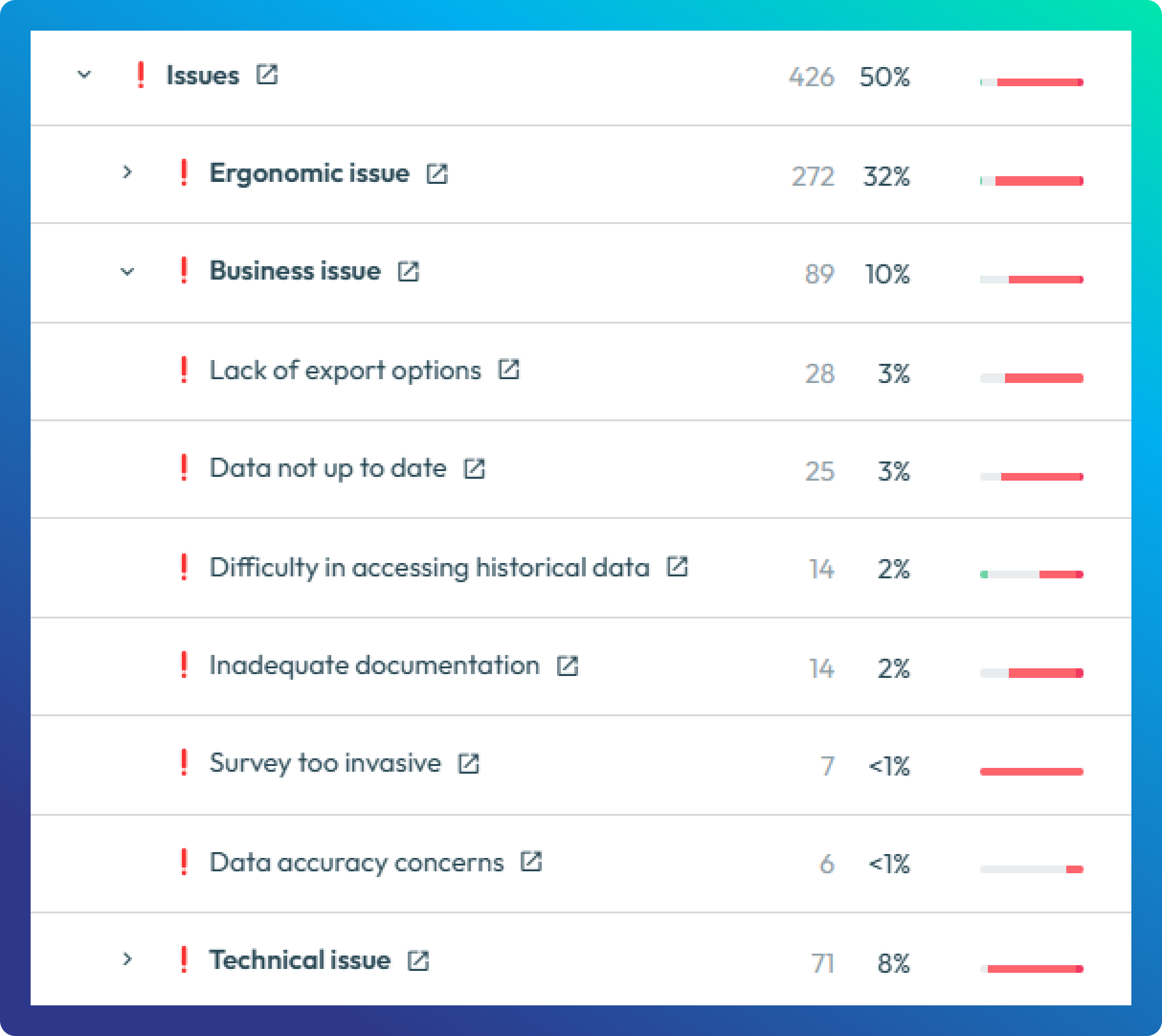The height and width of the screenshot is (1036, 1162).
Task: Open Survey too invasive external link icon
Action: 468,763
